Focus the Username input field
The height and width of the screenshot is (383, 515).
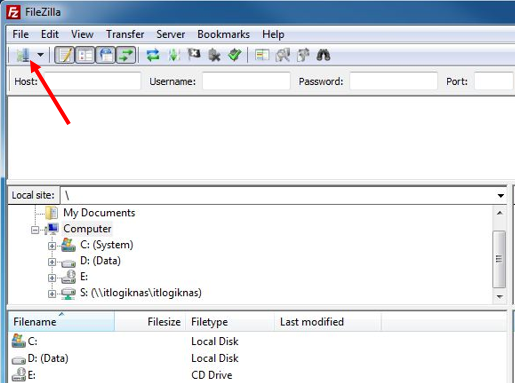coord(246,81)
